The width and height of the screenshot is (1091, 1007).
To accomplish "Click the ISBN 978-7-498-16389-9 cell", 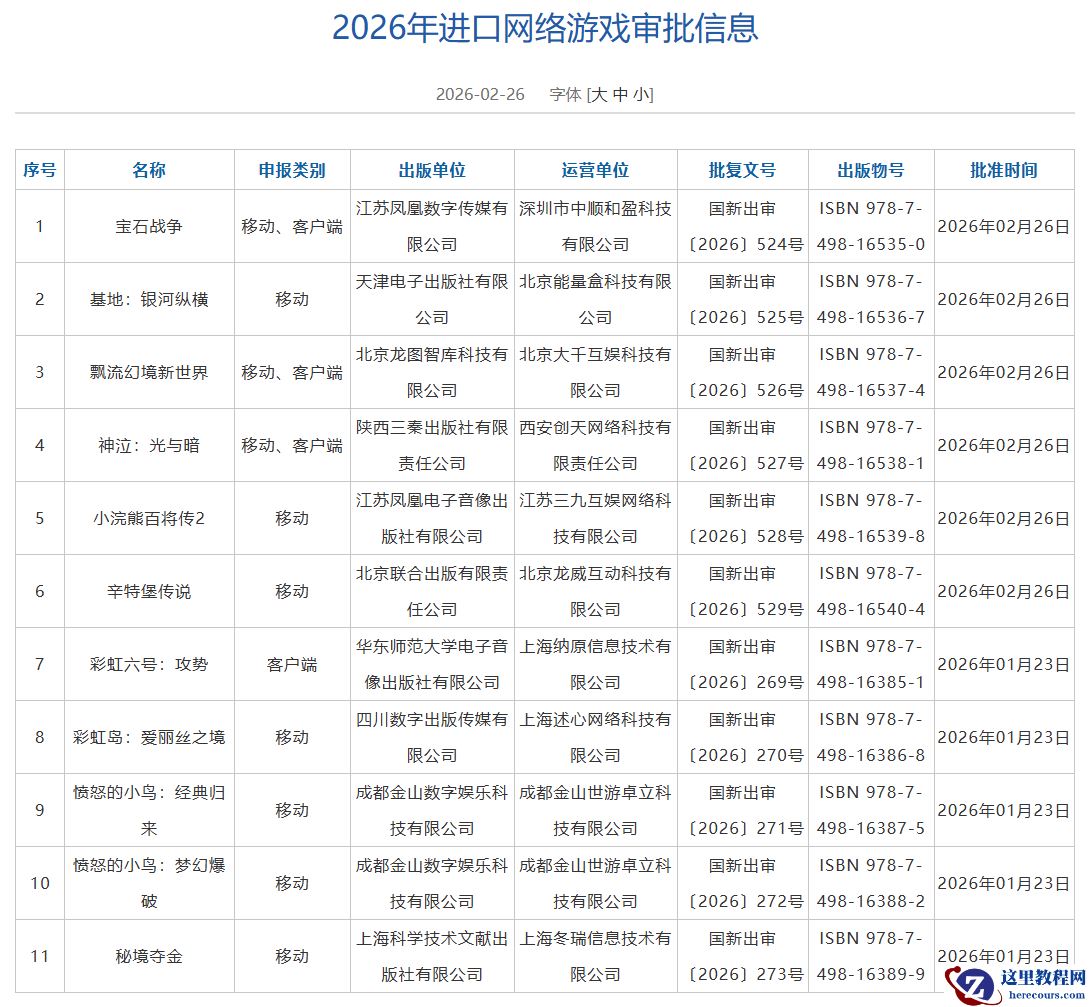I will click(871, 956).
